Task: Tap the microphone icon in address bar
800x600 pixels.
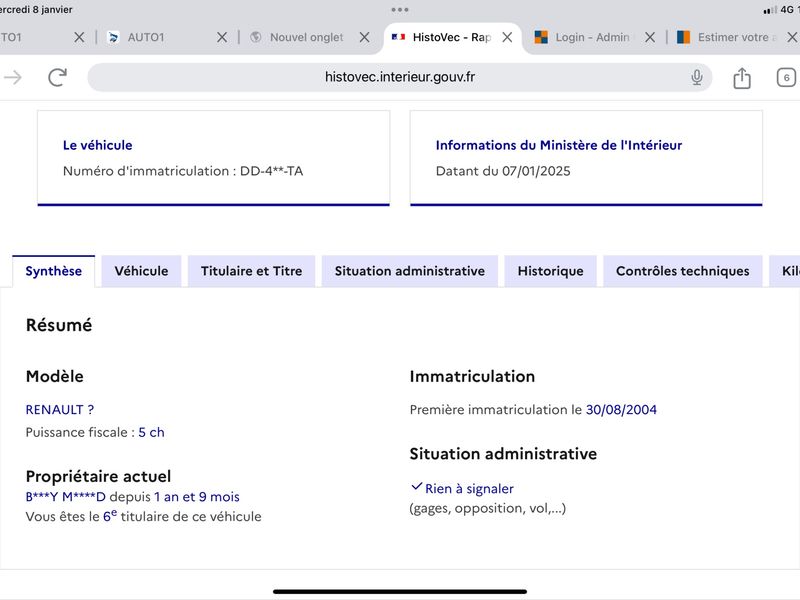Action: 696,77
